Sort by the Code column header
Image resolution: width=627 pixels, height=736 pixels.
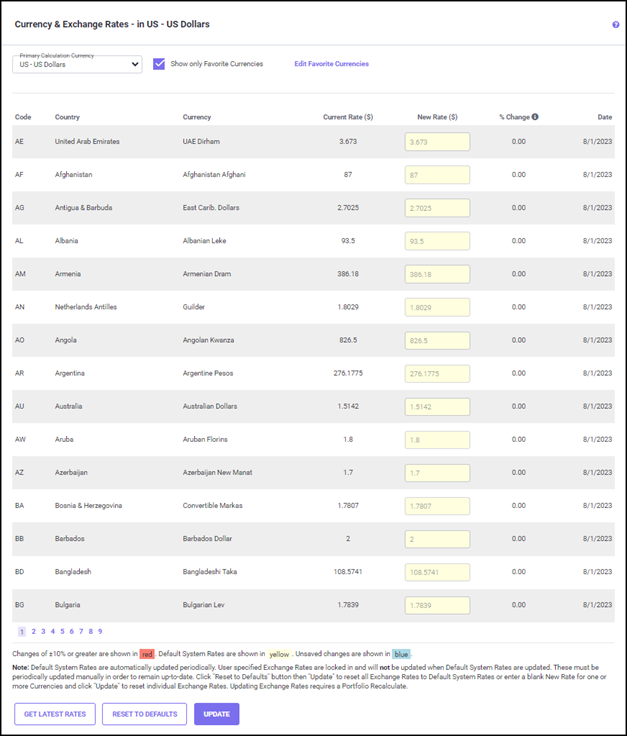pos(23,117)
